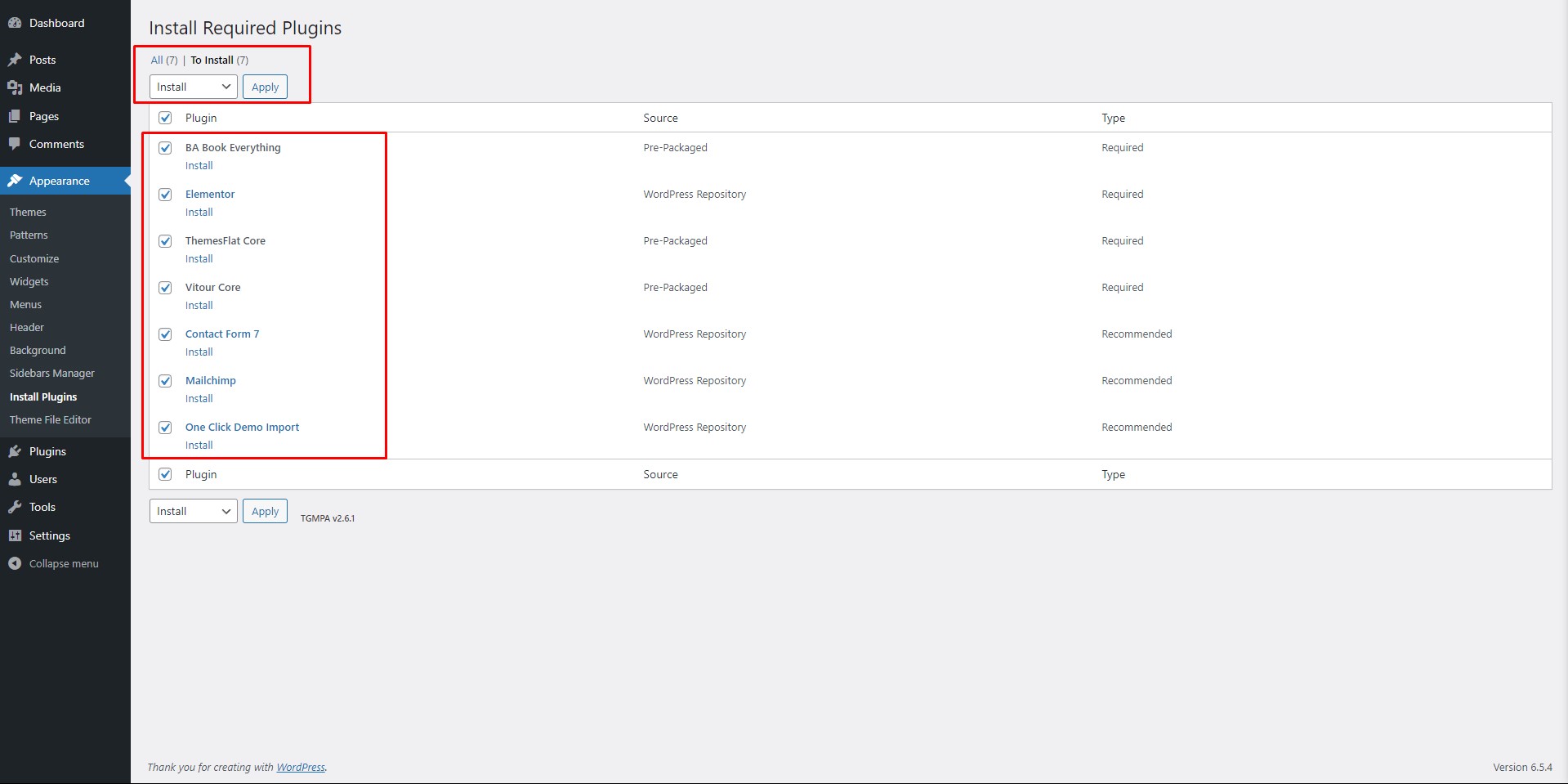Open the Contact Form 7 name link

click(222, 334)
